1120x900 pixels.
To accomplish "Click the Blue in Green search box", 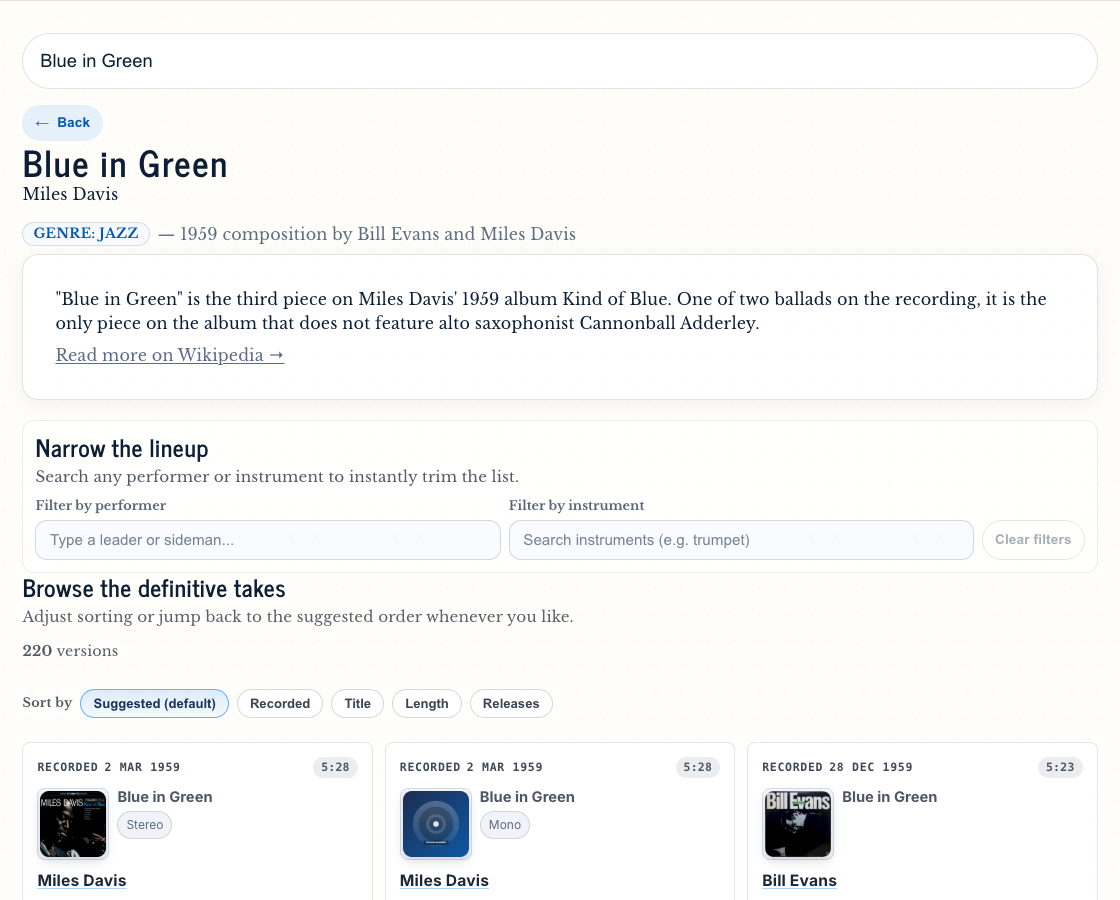I will [559, 61].
